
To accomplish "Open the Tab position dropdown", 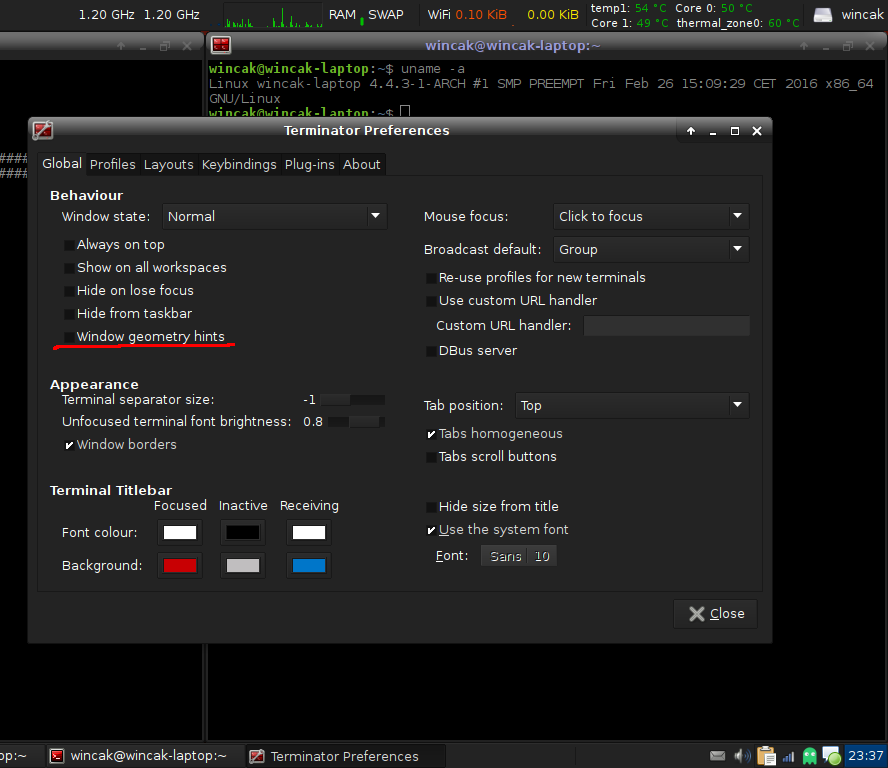I will tap(632, 405).
